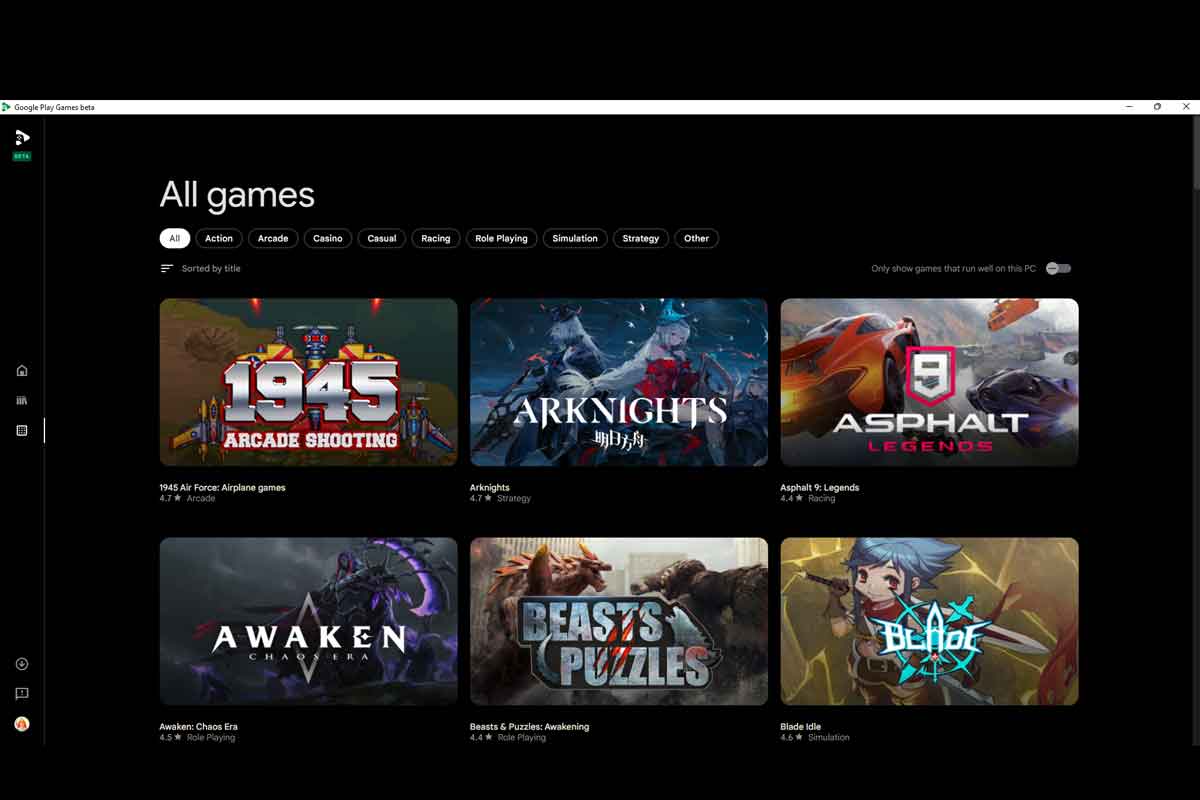Screen dimensions: 1200x800
Task: Switch to the Action category
Action: click(x=219, y=238)
